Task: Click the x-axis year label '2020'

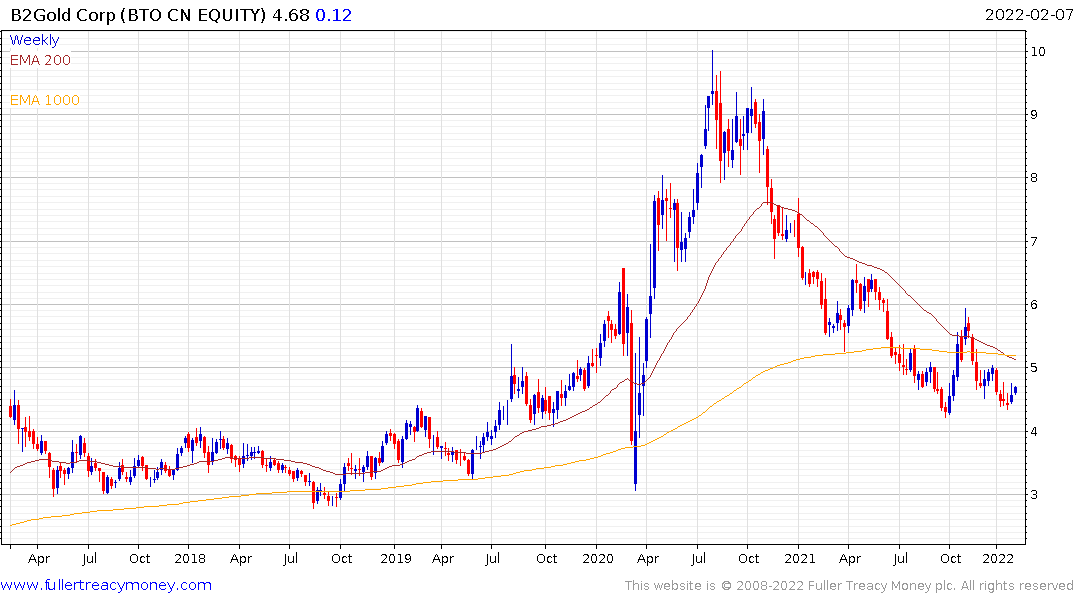Action: 598,558
